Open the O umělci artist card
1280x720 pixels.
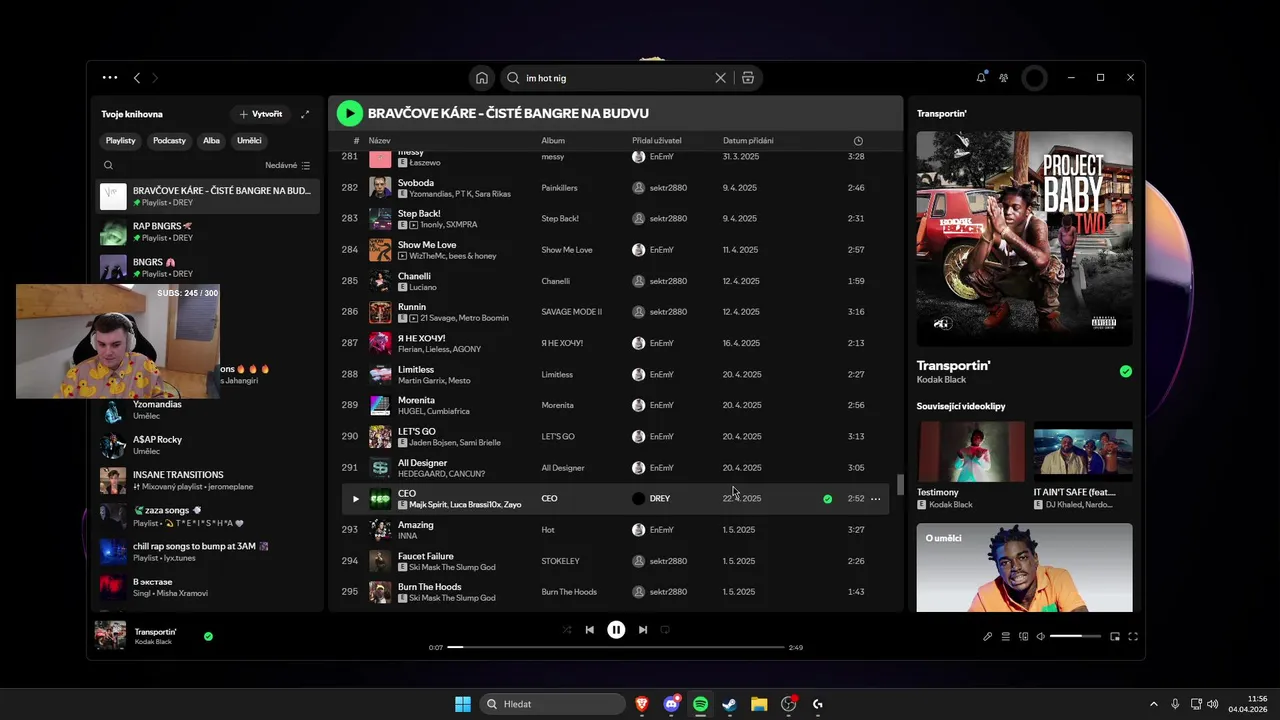tap(1025, 567)
